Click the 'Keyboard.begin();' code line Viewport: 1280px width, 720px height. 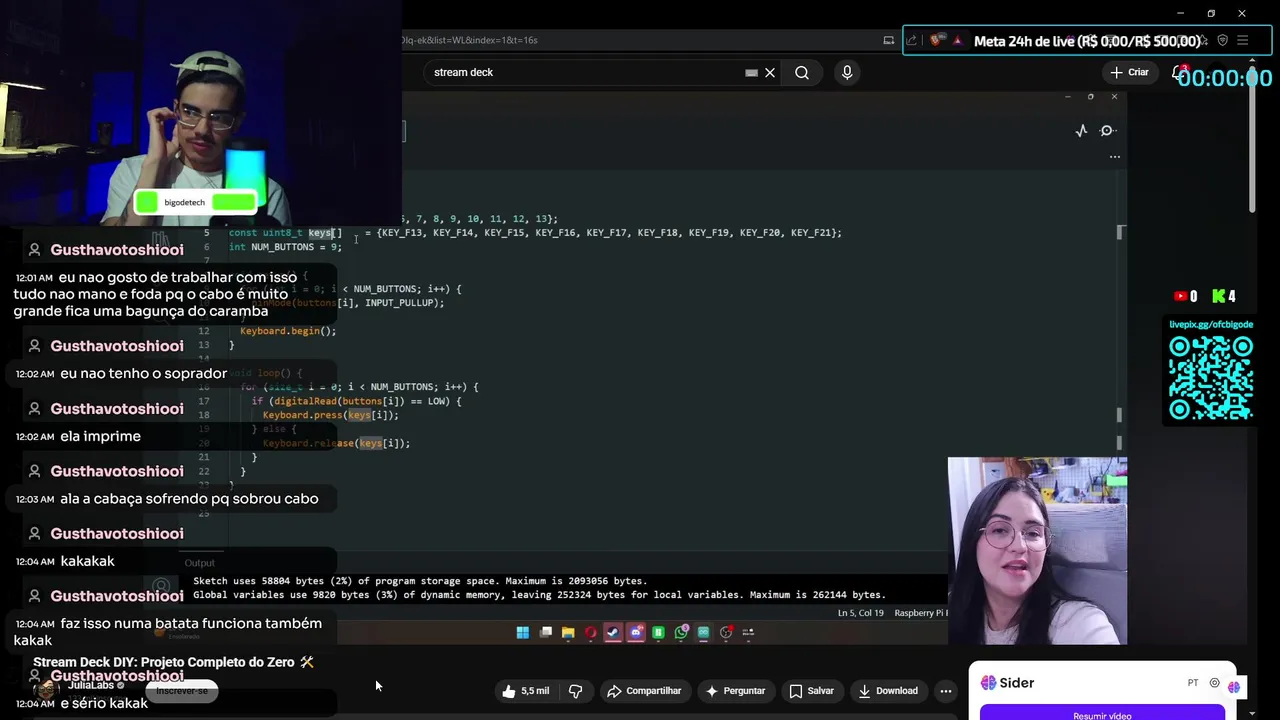tap(288, 331)
